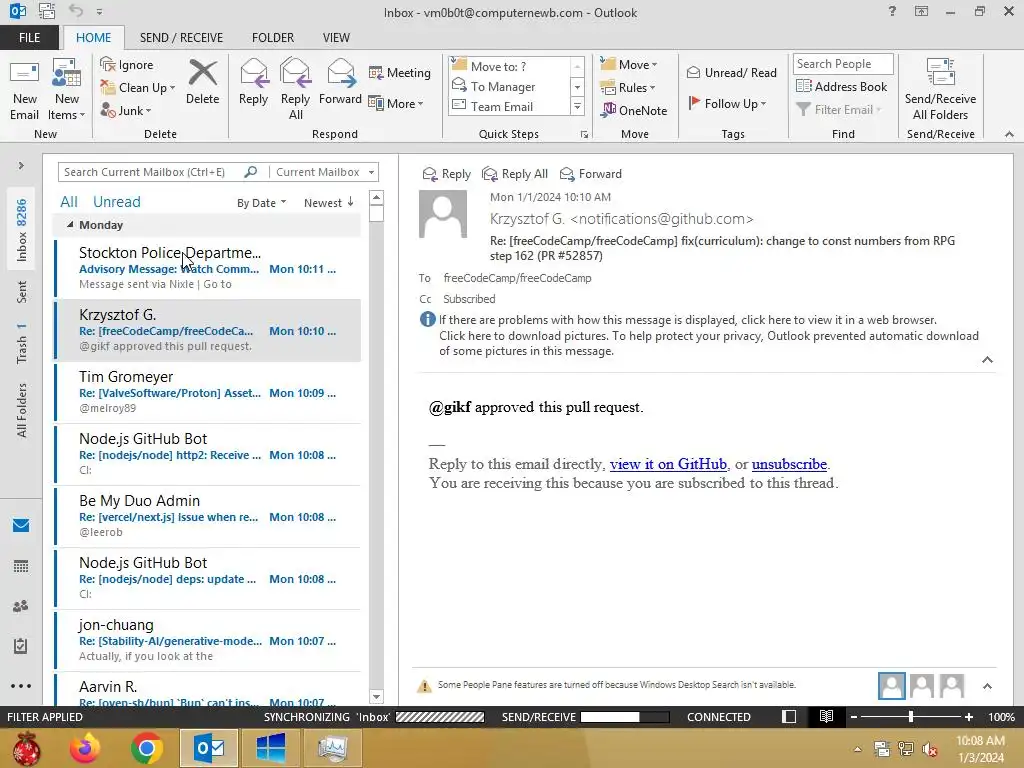Create a New Email
Viewport: 1024px width, 768px height.
click(24, 89)
